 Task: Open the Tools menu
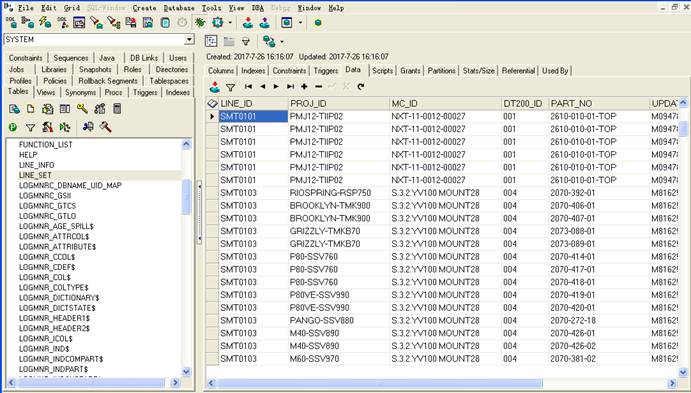pos(212,8)
